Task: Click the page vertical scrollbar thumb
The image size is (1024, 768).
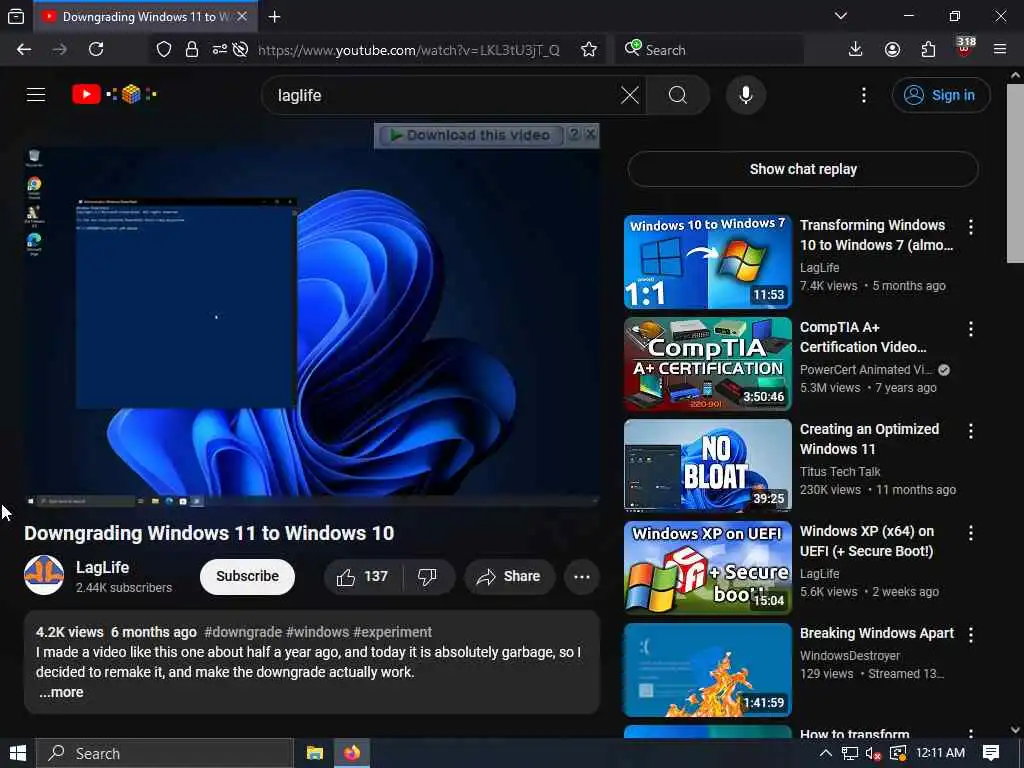Action: (x=1015, y=173)
